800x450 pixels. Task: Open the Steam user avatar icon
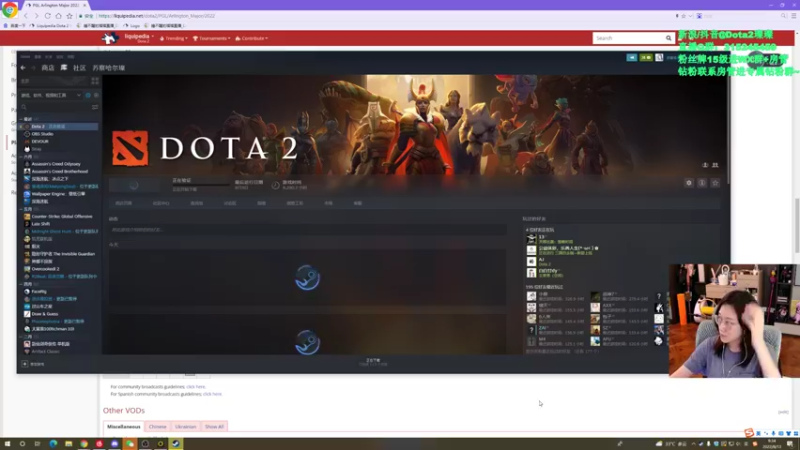[x=659, y=58]
